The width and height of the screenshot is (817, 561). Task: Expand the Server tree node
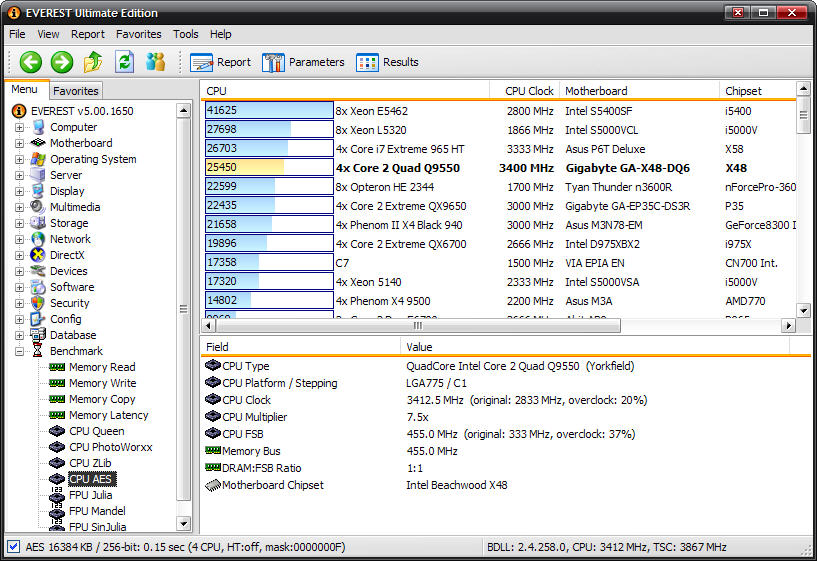coord(19,176)
